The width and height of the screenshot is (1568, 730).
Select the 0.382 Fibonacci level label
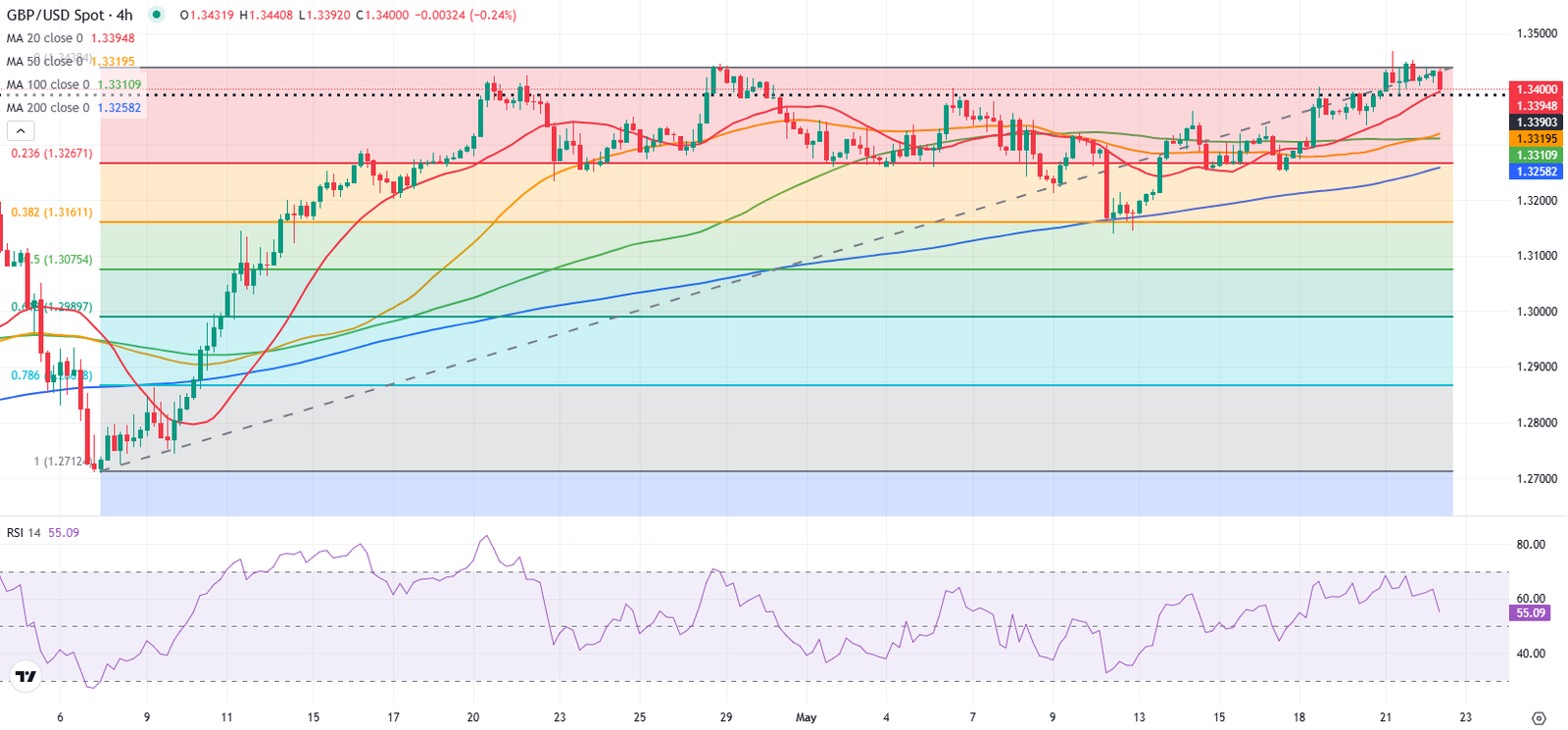pyautogui.click(x=52, y=212)
